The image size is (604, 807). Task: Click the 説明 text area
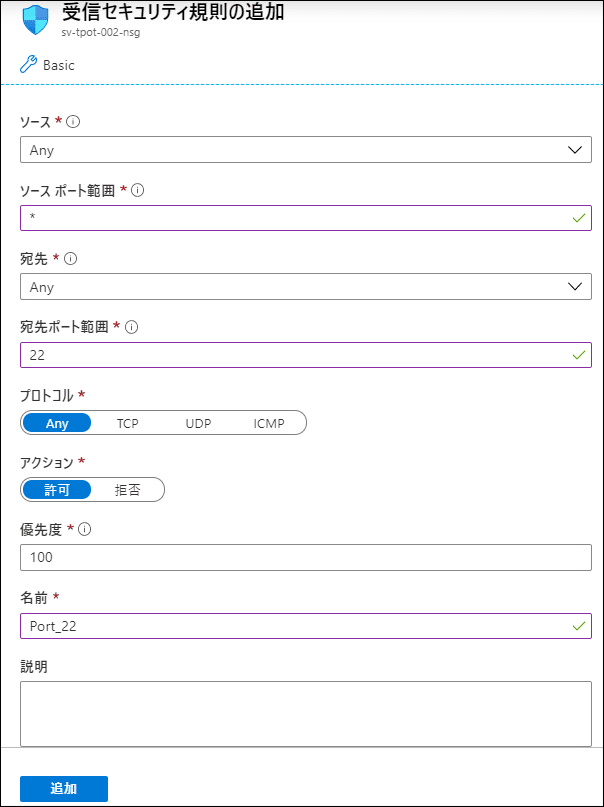click(305, 713)
